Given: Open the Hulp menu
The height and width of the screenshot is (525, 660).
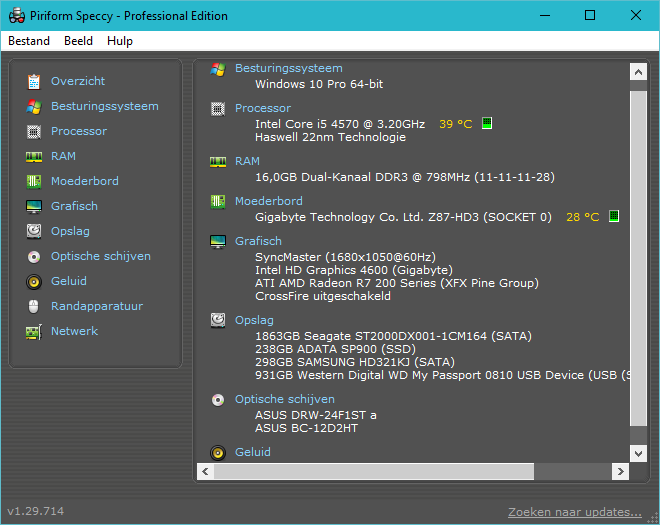Looking at the screenshot, I should pyautogui.click(x=120, y=41).
